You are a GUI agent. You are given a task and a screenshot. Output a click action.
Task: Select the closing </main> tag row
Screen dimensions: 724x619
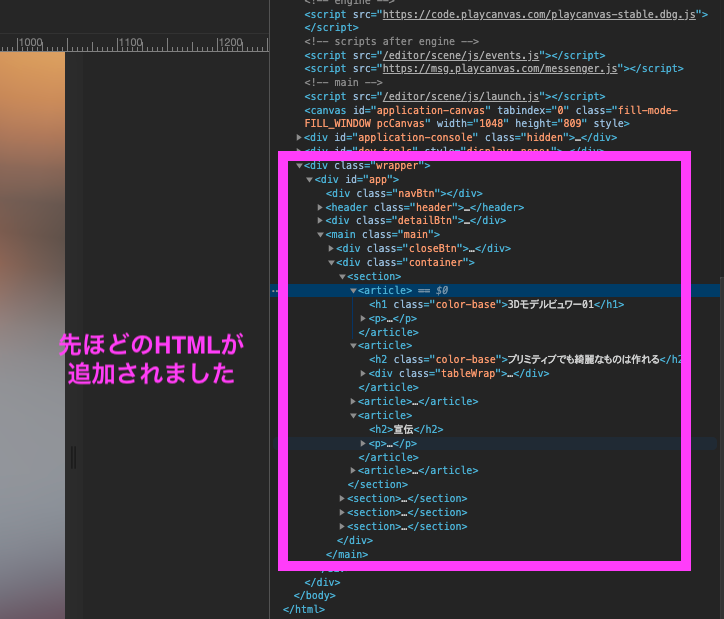(347, 554)
